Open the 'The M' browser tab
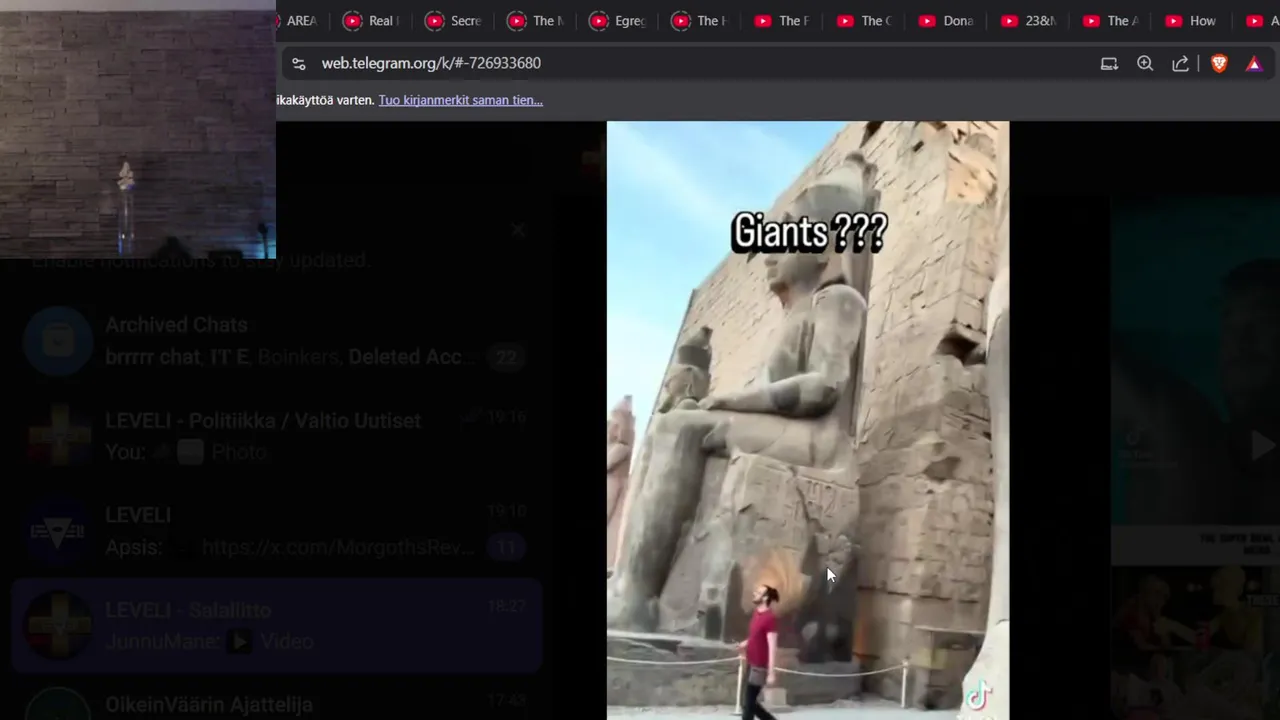 (x=535, y=20)
